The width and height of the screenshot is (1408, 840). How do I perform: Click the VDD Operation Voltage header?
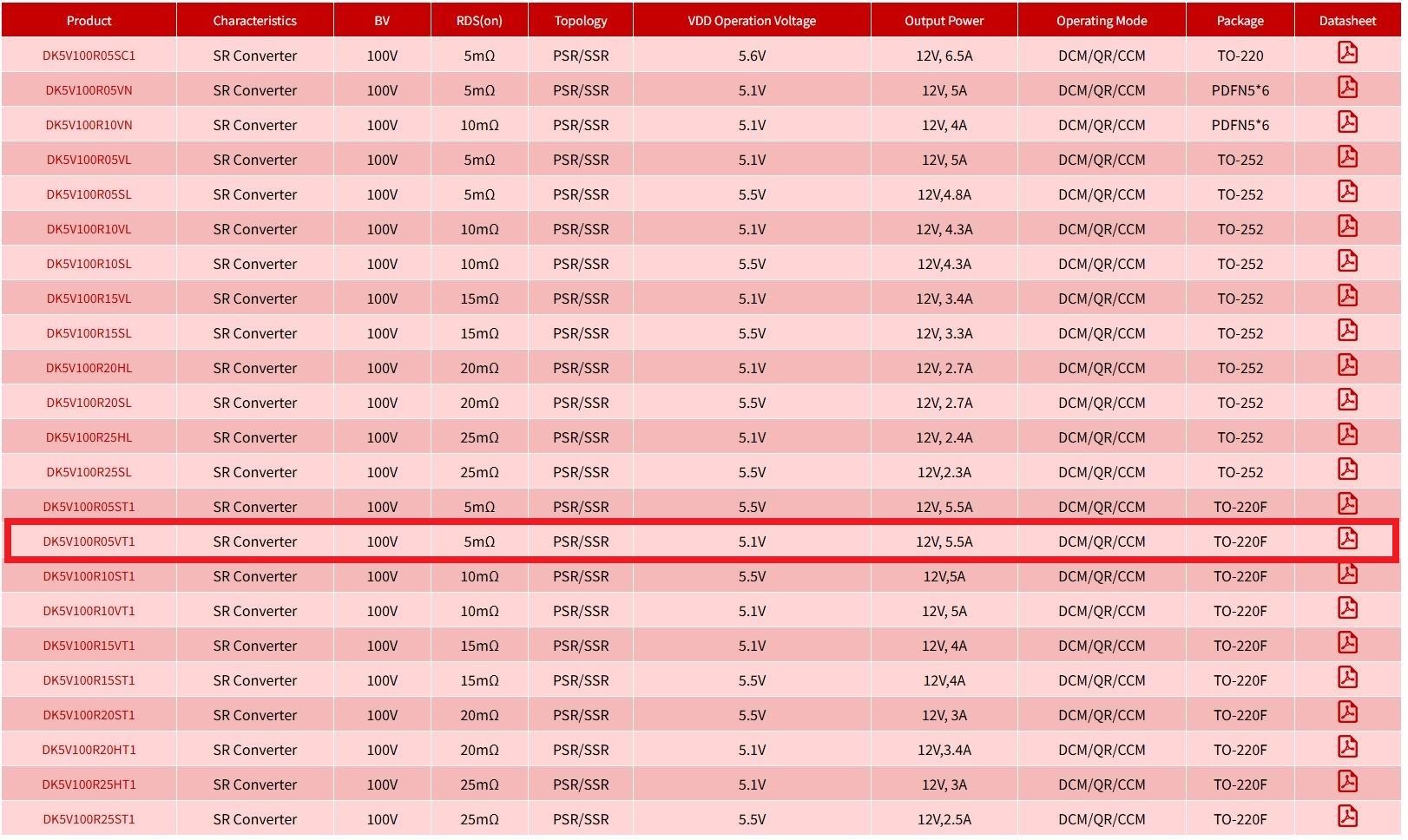click(752, 21)
